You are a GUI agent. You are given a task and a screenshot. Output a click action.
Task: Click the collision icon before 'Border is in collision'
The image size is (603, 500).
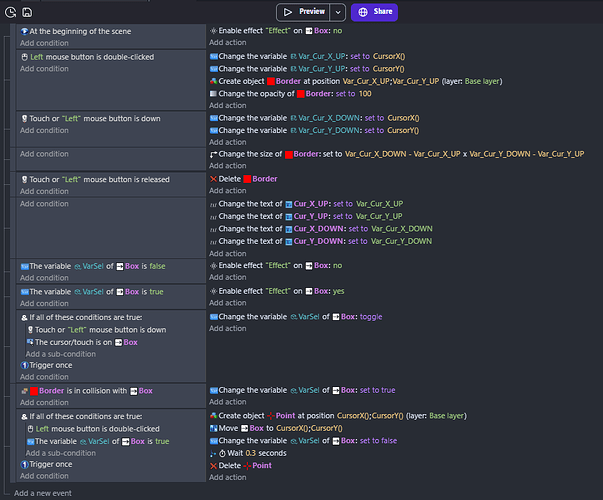(x=25, y=391)
